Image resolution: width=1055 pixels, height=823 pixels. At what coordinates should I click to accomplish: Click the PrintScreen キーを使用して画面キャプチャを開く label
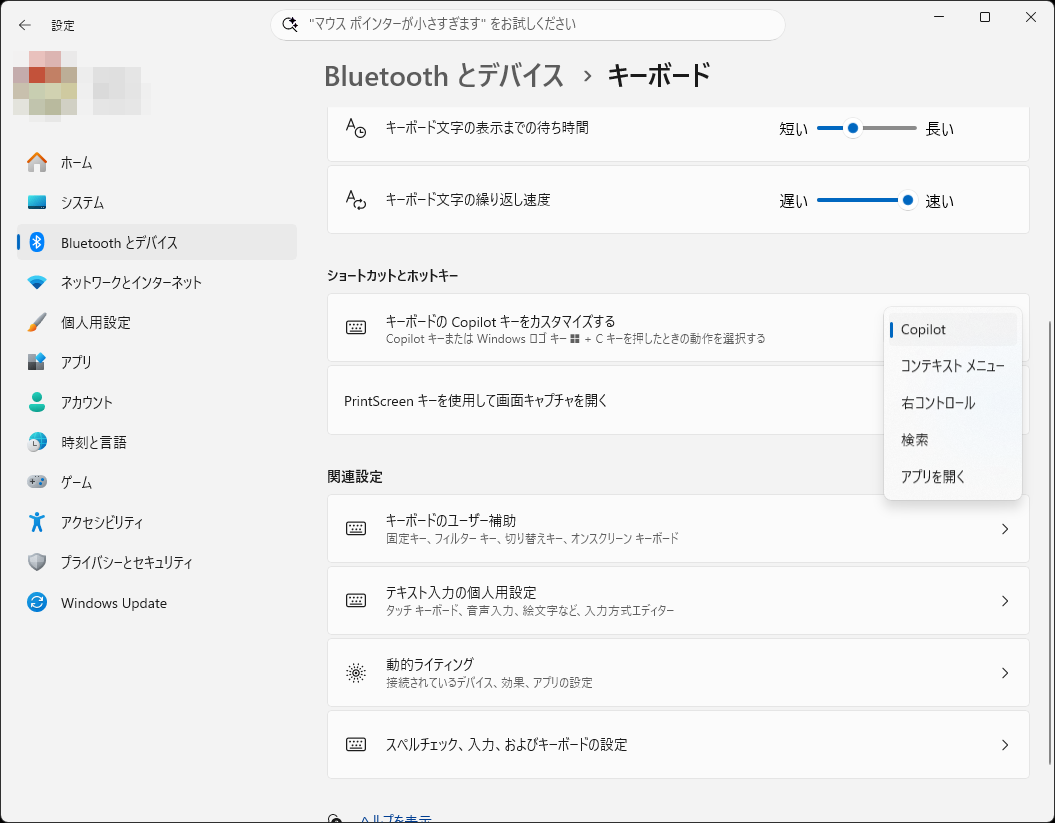click(476, 401)
